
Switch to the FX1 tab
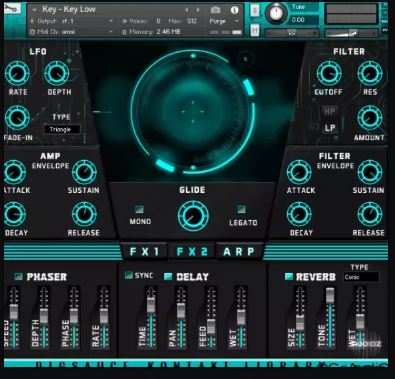(144, 252)
